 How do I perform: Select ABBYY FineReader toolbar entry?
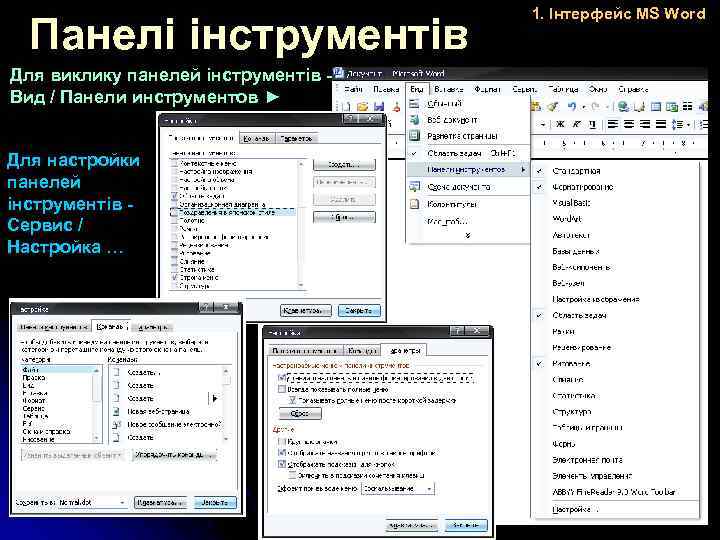pyautogui.click(x=615, y=492)
